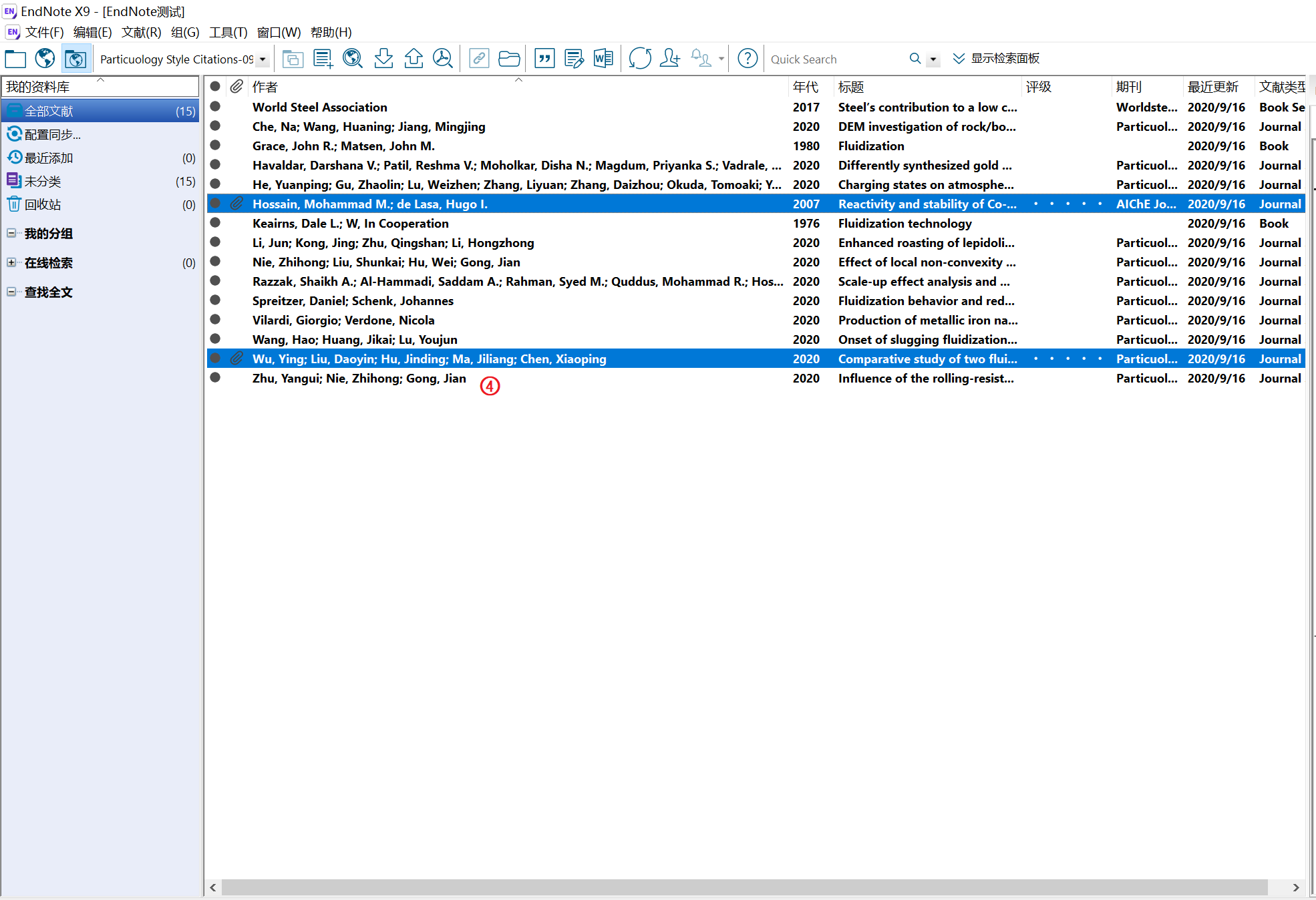Screen dimensions: 1316x900
Task: Click Go to Word Processor icon
Action: click(603, 59)
